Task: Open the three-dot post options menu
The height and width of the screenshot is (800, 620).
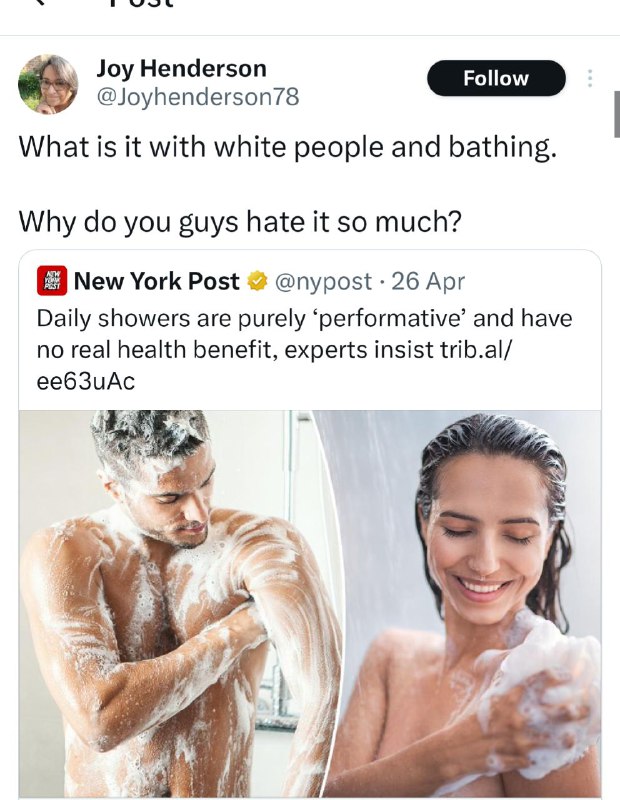Action: point(590,78)
